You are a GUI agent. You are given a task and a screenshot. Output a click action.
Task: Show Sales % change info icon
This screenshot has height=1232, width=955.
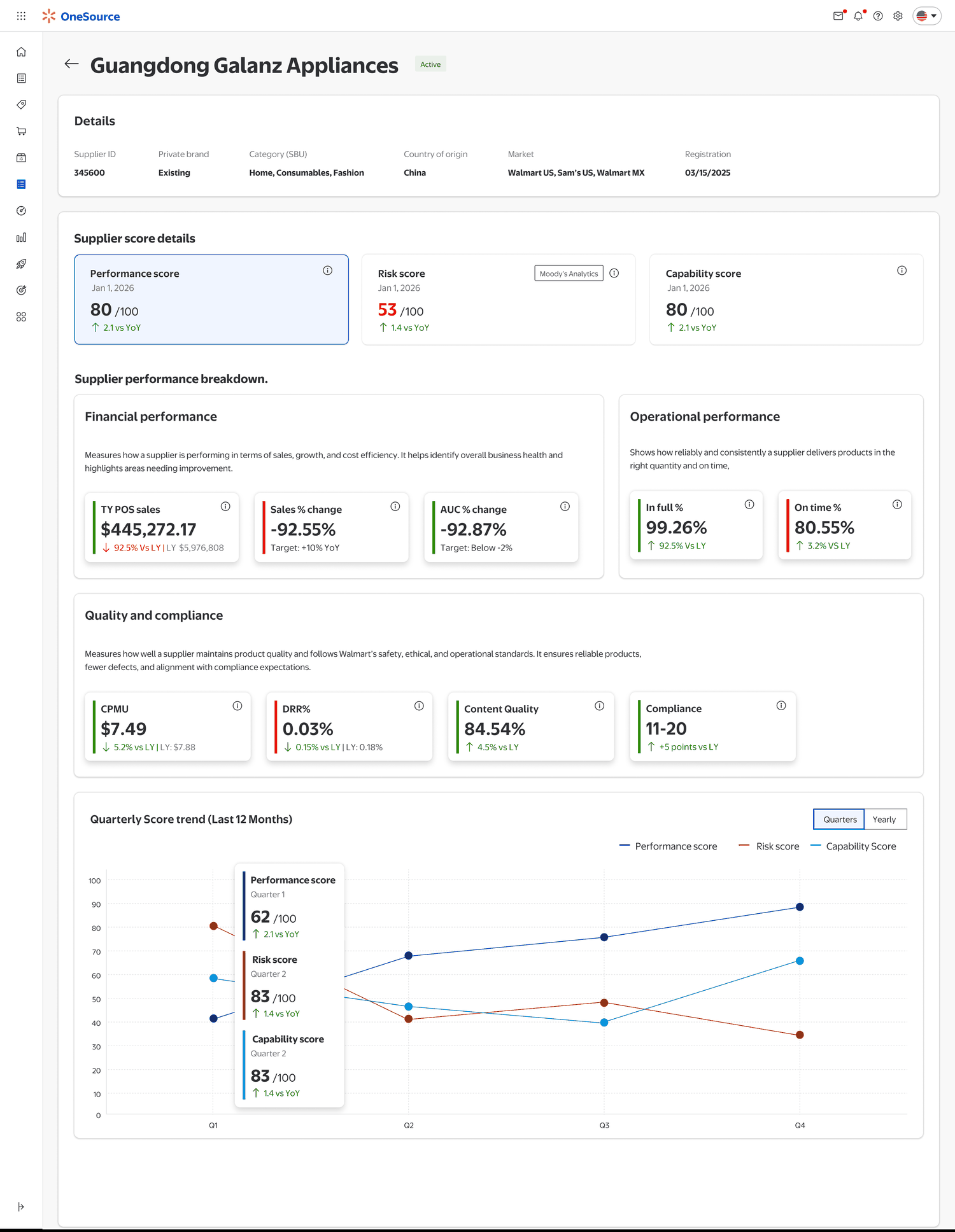395,507
